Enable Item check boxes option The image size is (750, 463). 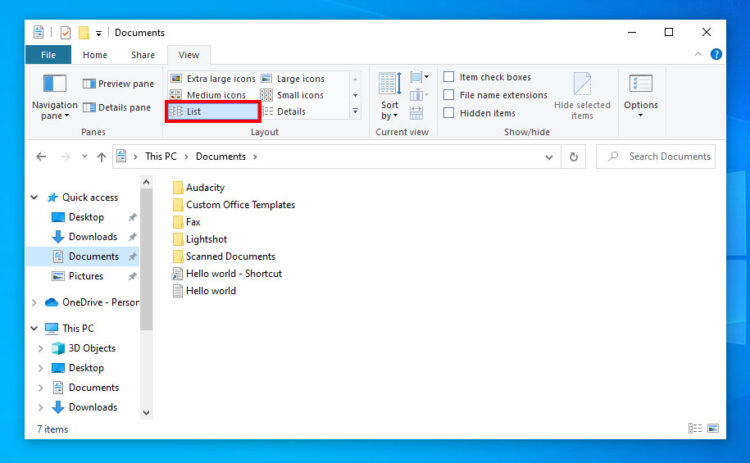point(449,77)
